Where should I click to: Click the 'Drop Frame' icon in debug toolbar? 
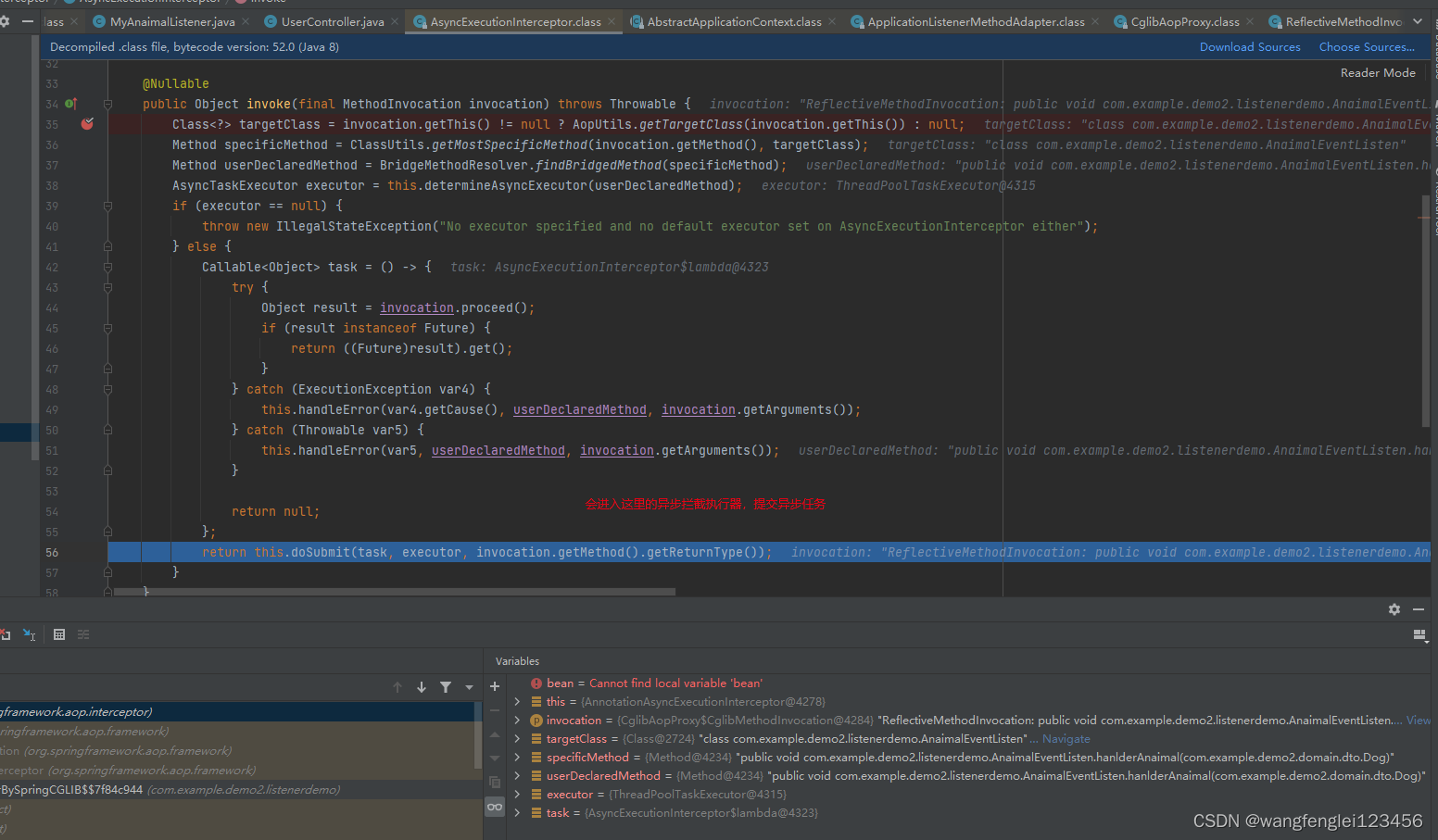pyautogui.click(x=5, y=634)
